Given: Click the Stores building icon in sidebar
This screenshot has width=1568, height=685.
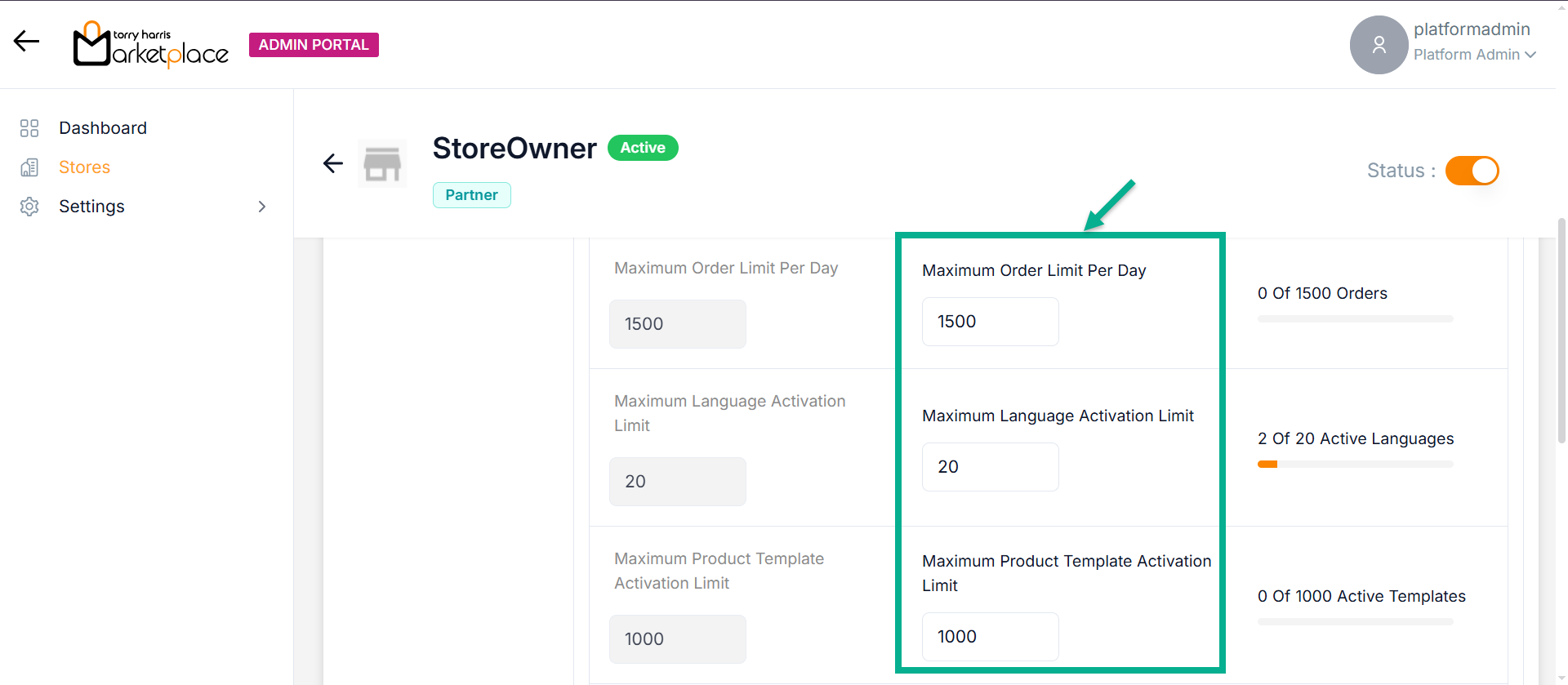Looking at the screenshot, I should coord(29,167).
